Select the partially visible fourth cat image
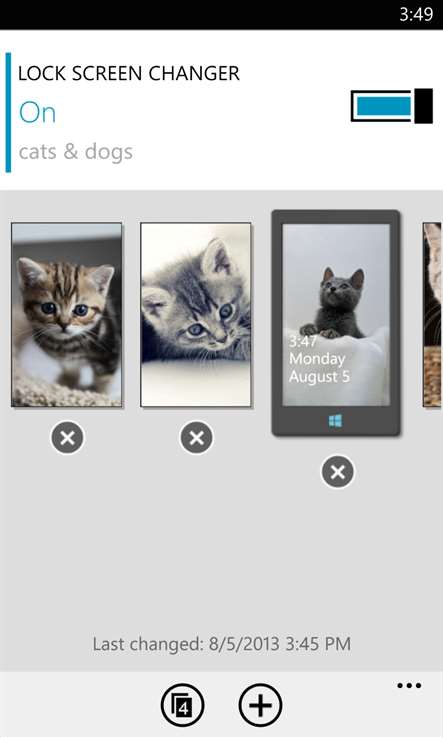443x738 pixels. click(433, 314)
